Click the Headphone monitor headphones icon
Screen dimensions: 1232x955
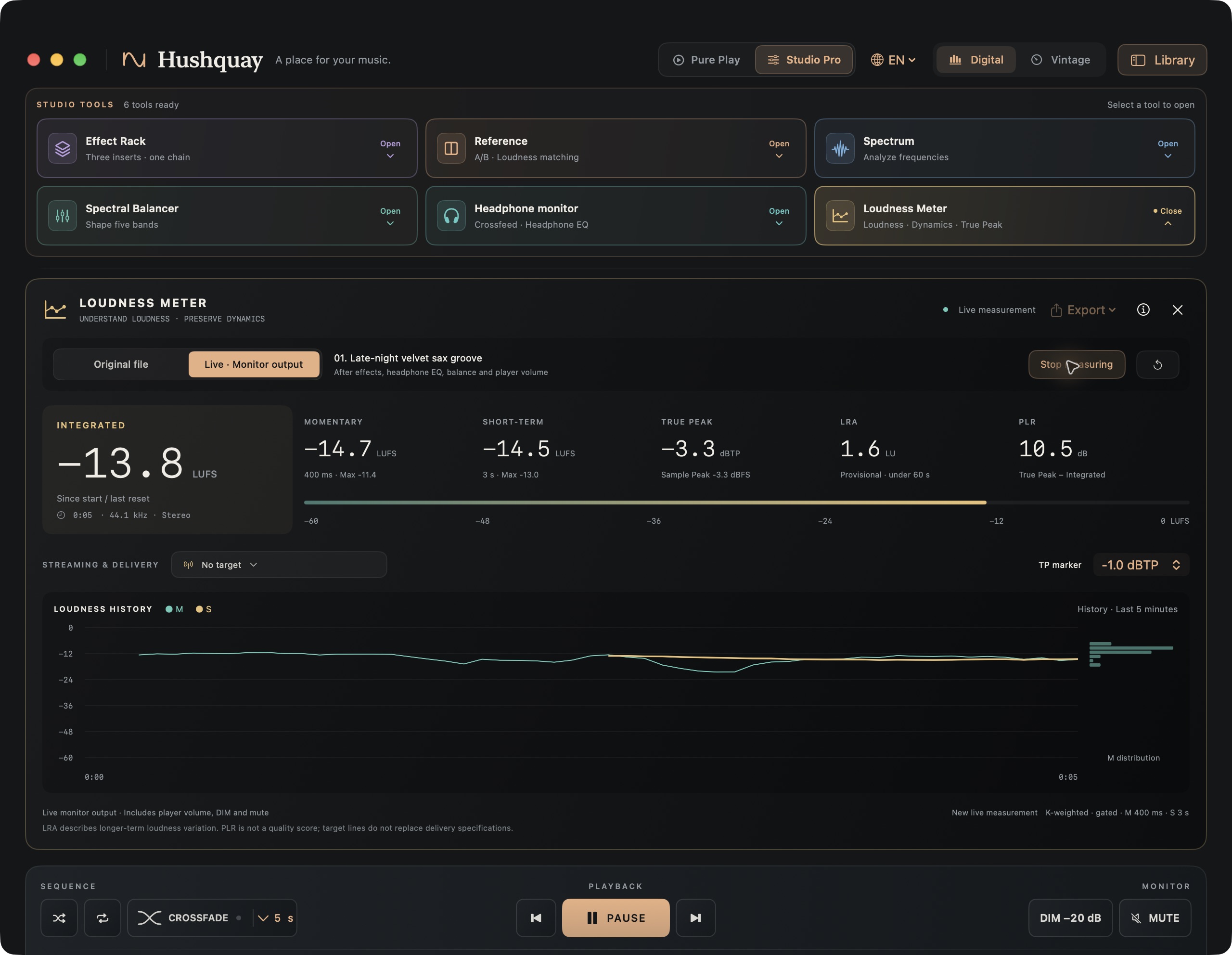[451, 216]
